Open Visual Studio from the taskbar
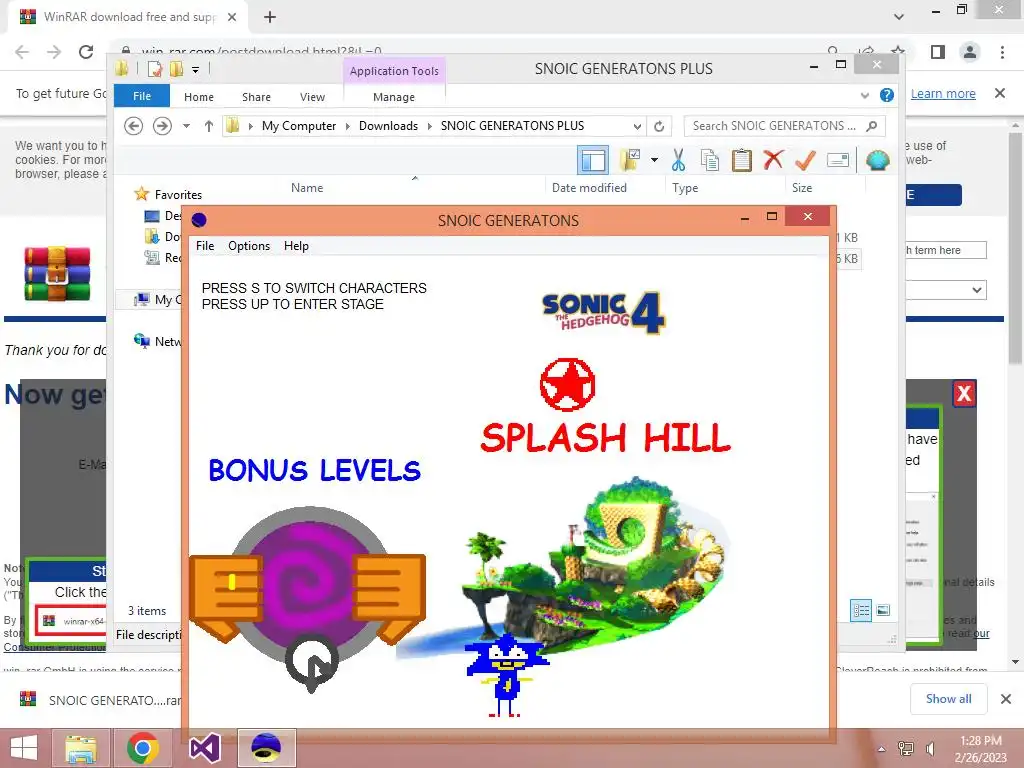Screen dimensions: 1024x768 coord(204,748)
